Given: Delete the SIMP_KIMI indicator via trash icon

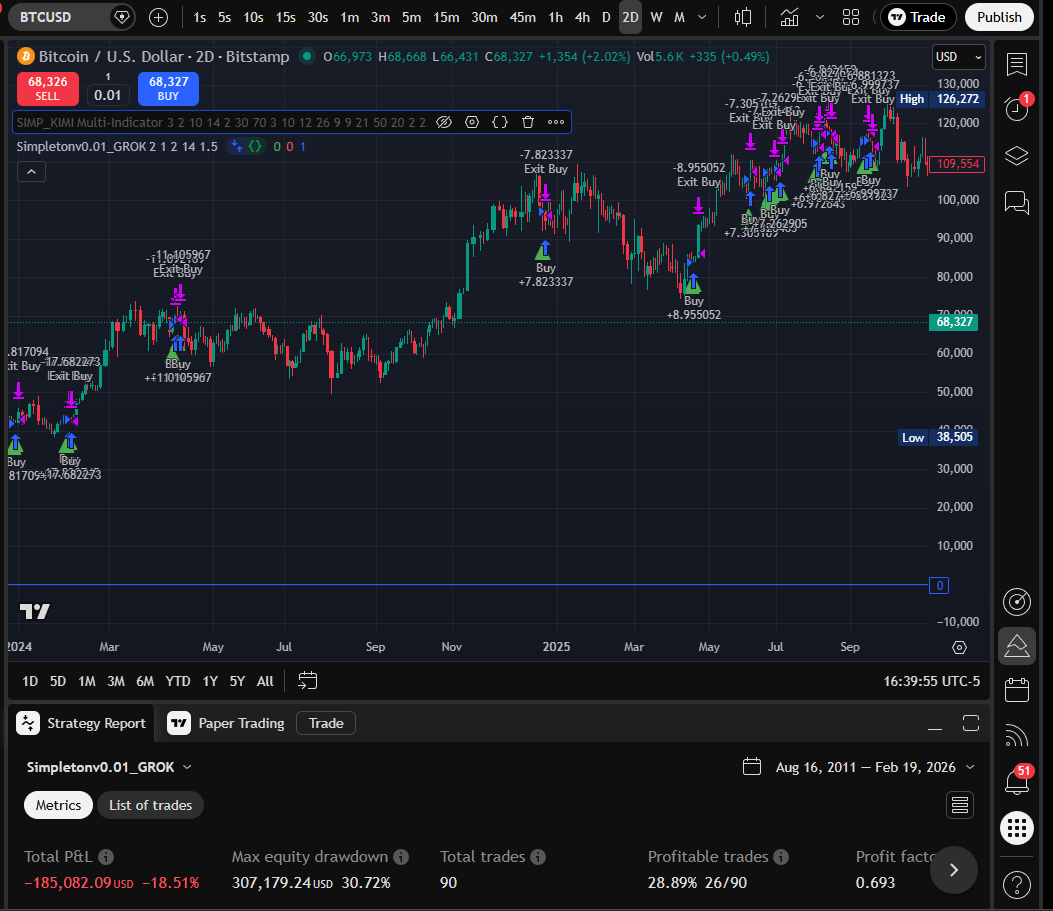Looking at the screenshot, I should (x=527, y=123).
